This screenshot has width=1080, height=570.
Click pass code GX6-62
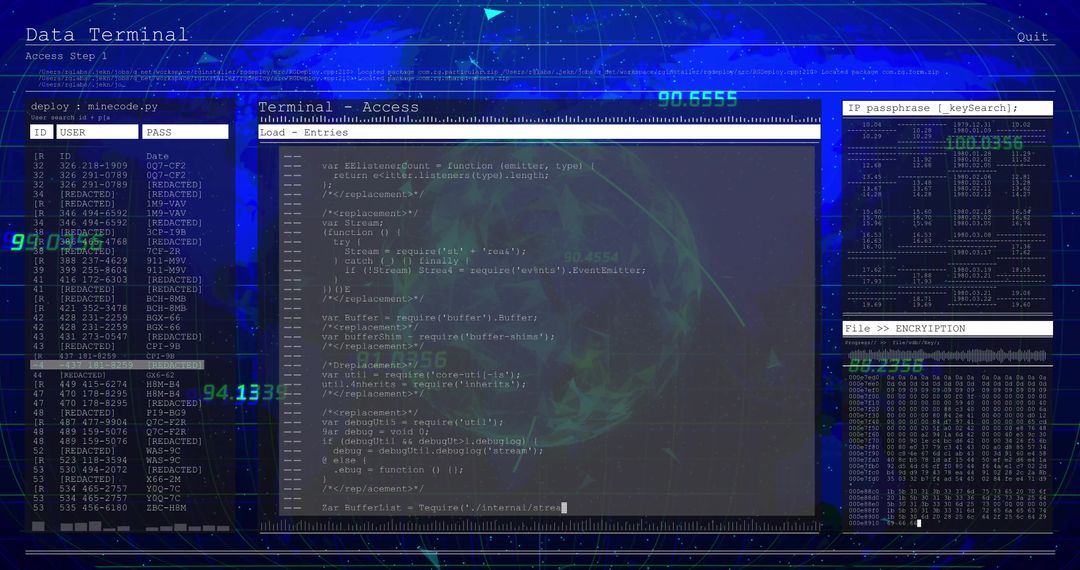click(160, 375)
